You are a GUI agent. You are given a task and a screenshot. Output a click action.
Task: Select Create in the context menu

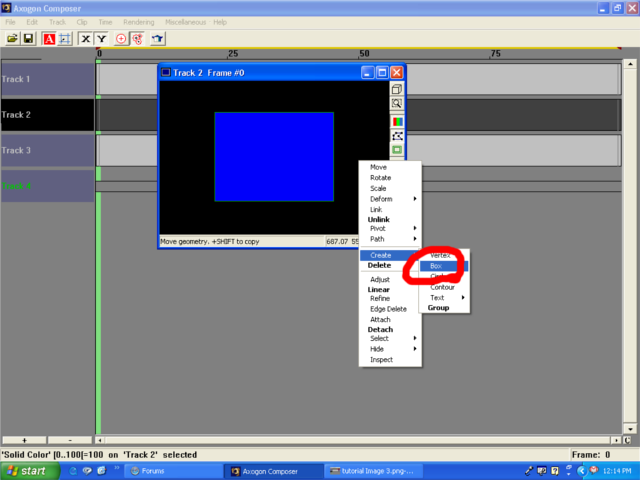pyautogui.click(x=389, y=255)
